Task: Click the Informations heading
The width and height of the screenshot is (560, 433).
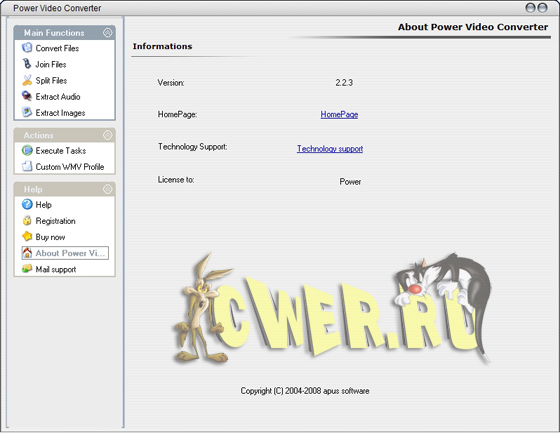Action: 162,46
